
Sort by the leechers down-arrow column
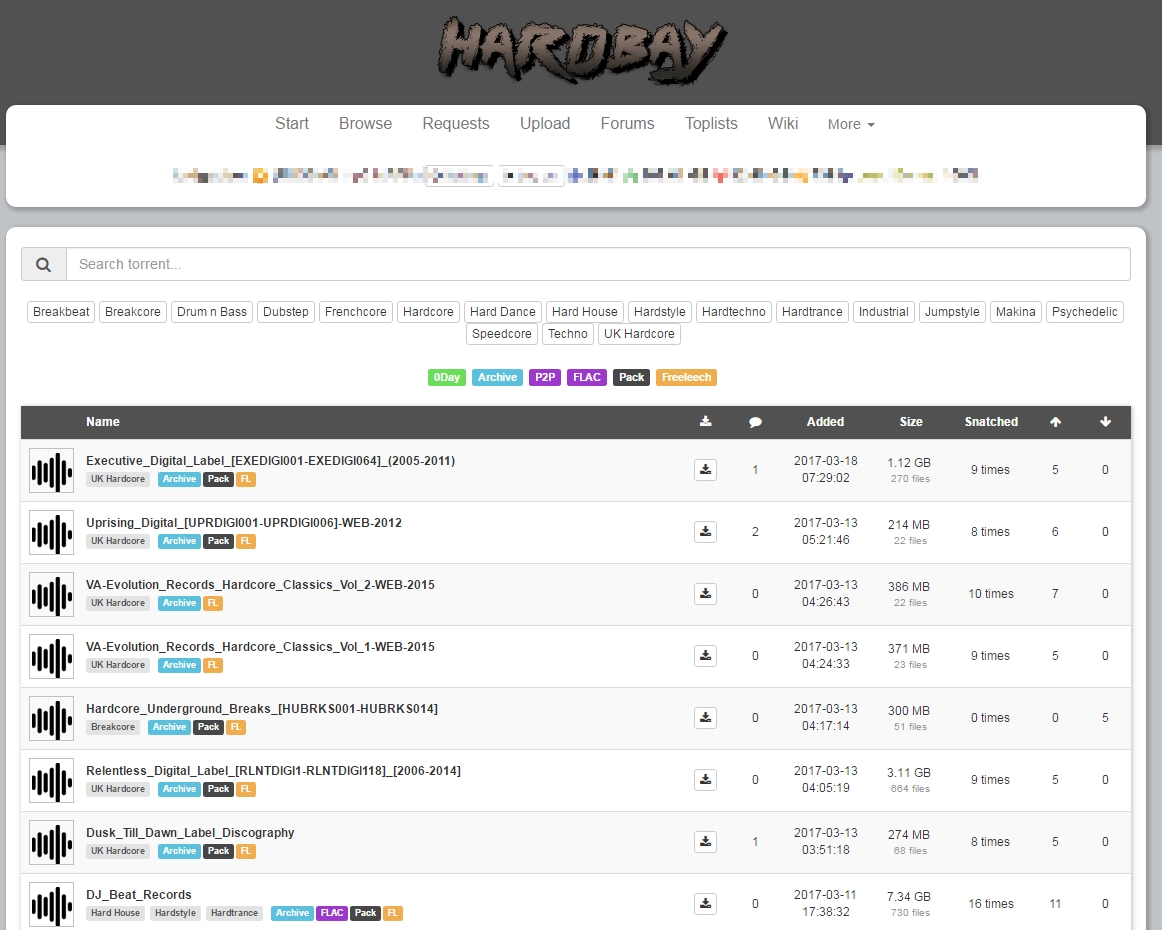coord(1105,422)
